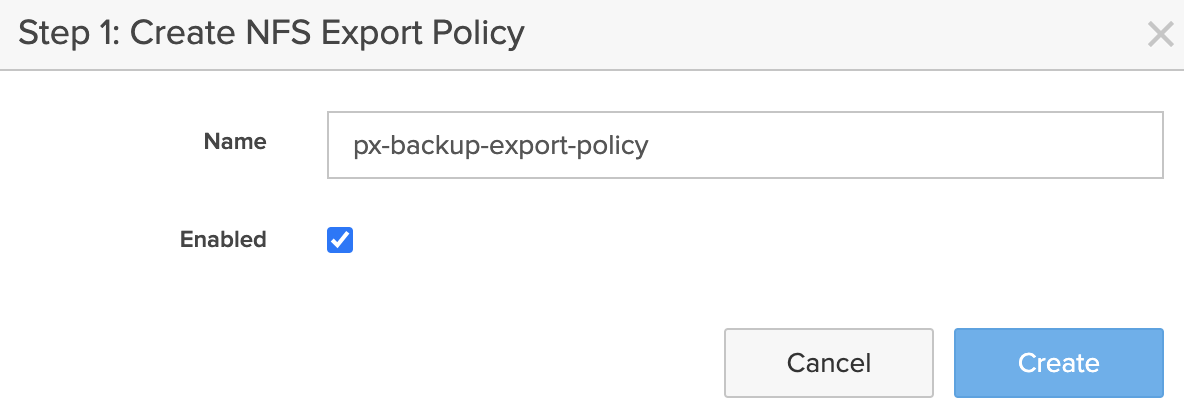Click the Name field label
The width and height of the screenshot is (1184, 416).
pyautogui.click(x=235, y=142)
